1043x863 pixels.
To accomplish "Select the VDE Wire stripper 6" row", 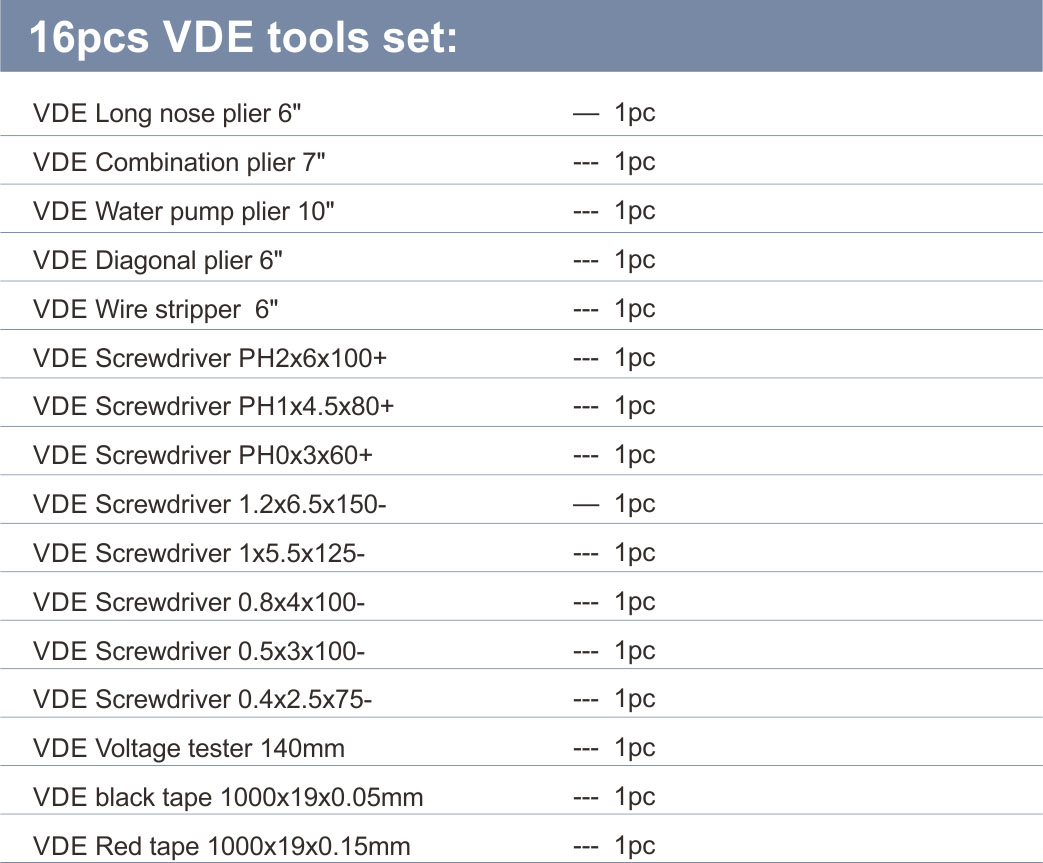I will tap(522, 308).
